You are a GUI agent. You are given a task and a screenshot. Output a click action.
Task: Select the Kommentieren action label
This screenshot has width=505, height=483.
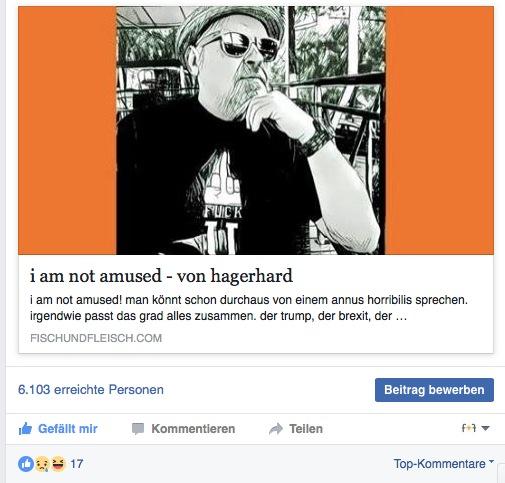point(193,429)
